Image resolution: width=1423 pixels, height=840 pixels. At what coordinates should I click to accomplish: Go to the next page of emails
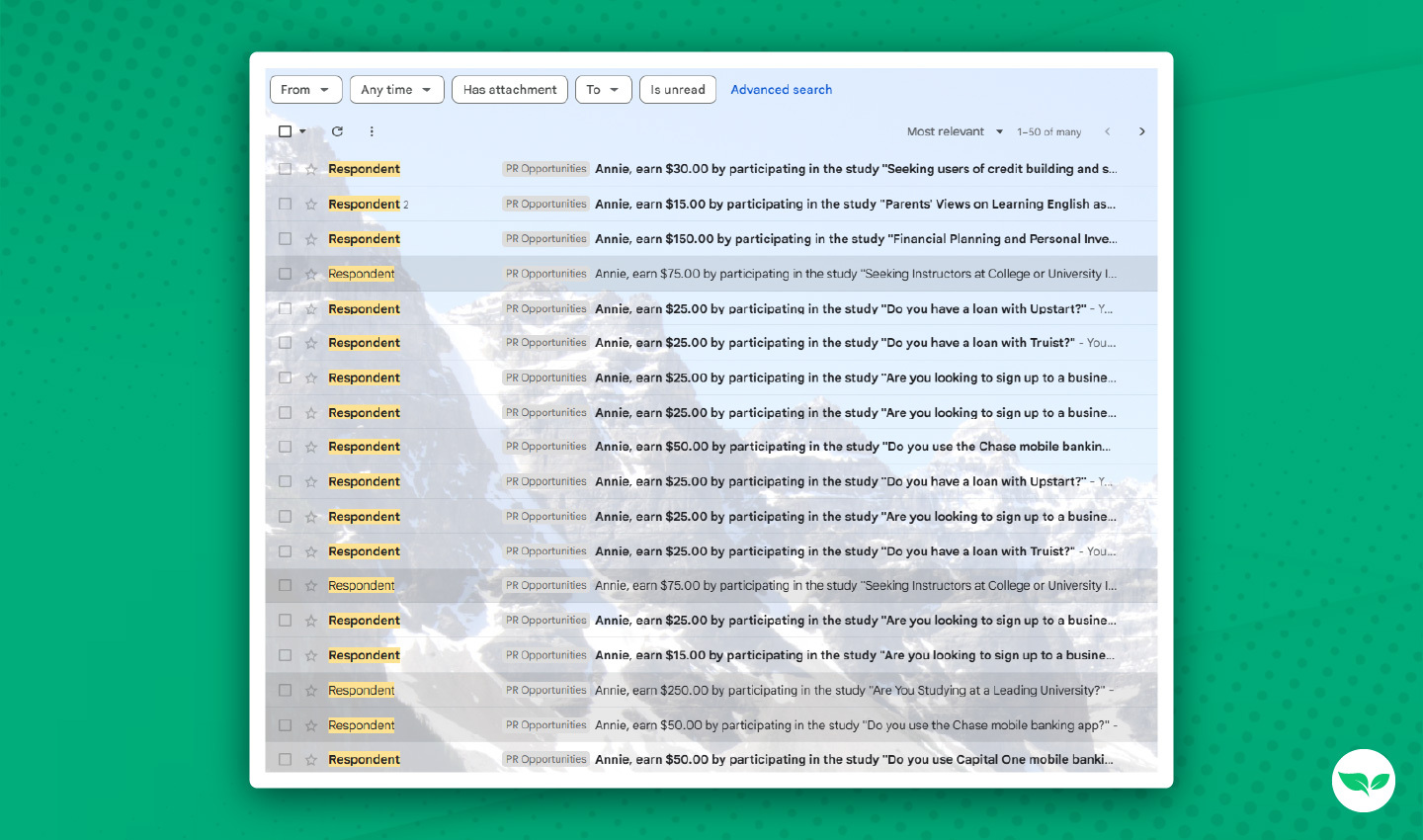point(1141,131)
